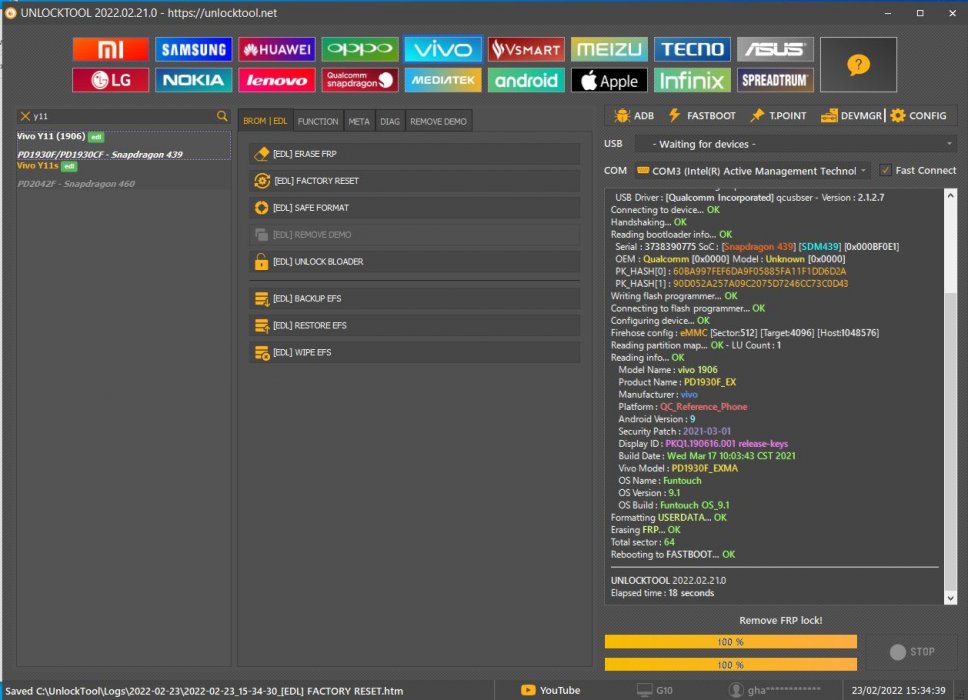Viewport: 968px width, 700px height.
Task: Open the help question mark tile
Action: pyautogui.click(x=858, y=65)
